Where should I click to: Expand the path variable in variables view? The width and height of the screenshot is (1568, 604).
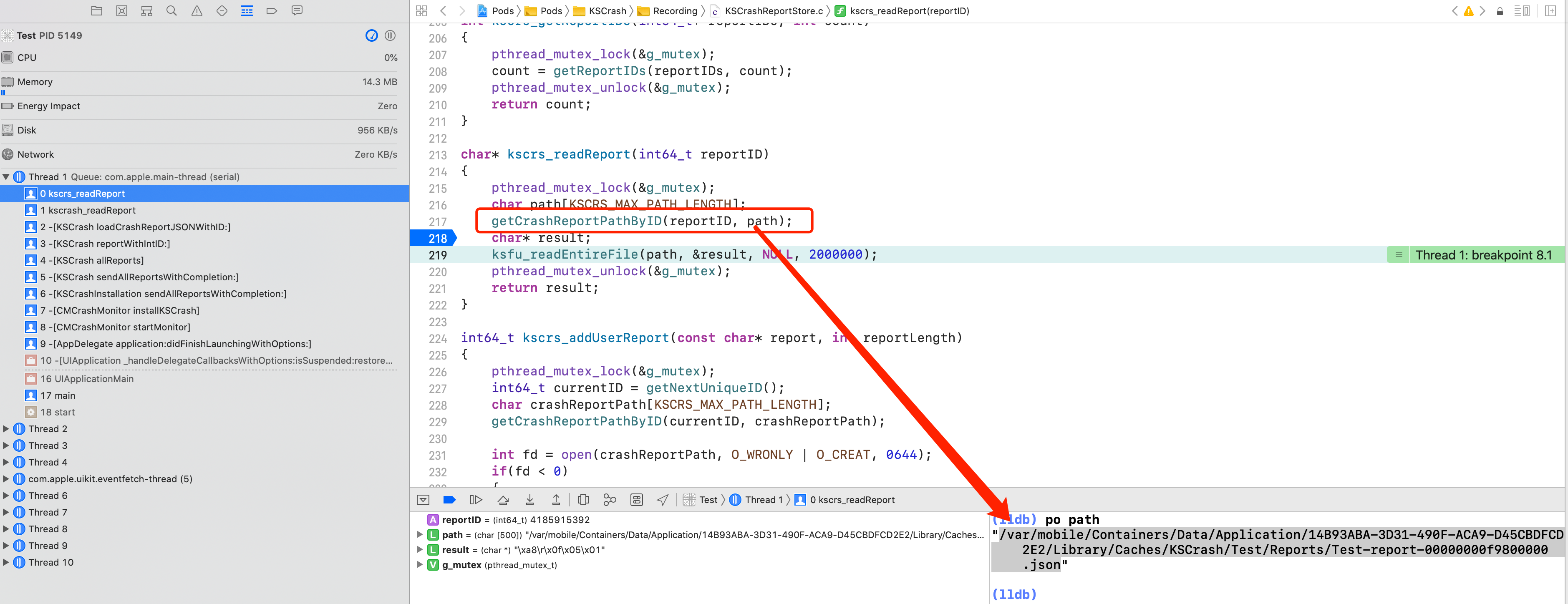click(419, 535)
